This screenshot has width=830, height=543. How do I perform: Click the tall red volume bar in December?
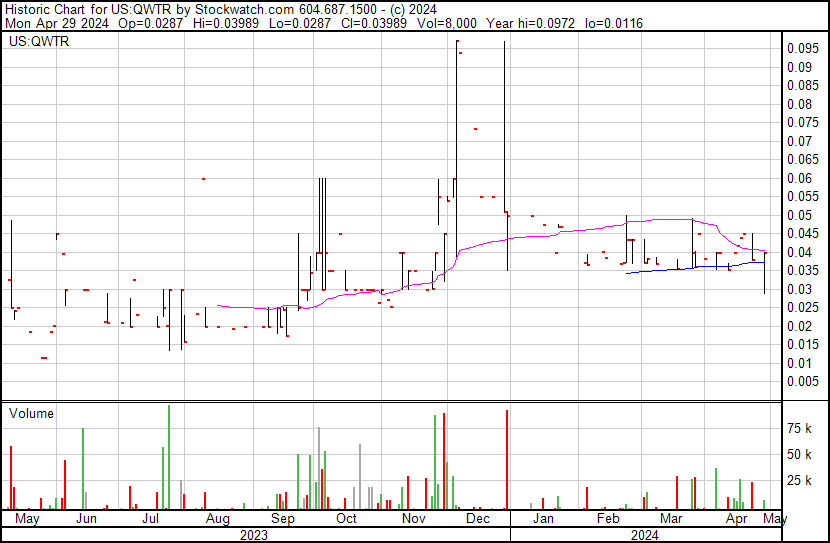point(507,459)
